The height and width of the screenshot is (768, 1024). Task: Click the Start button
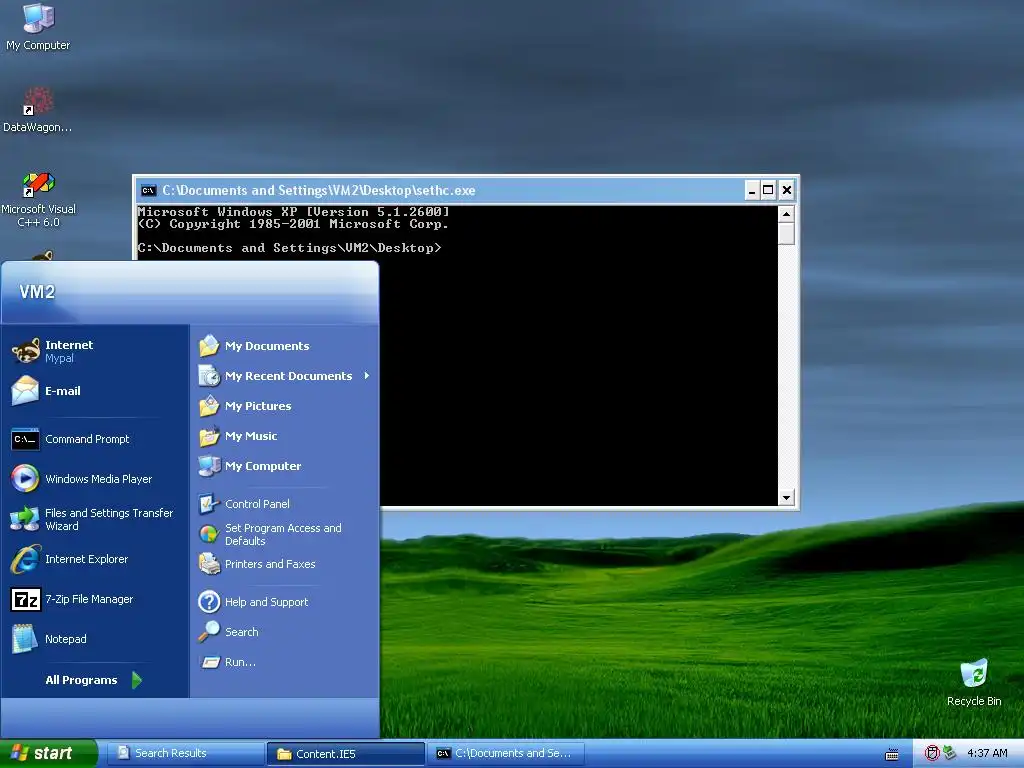pyautogui.click(x=48, y=753)
